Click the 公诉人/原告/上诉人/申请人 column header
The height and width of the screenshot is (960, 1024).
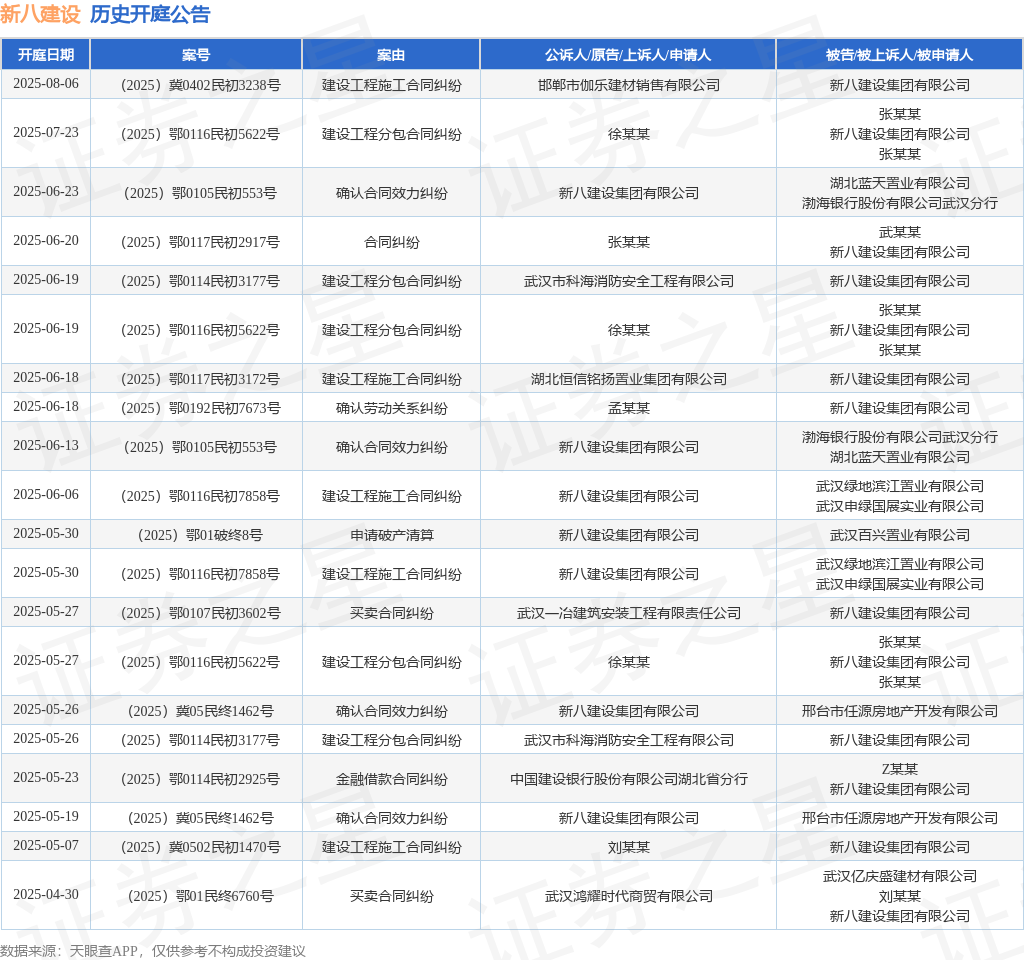click(x=628, y=55)
